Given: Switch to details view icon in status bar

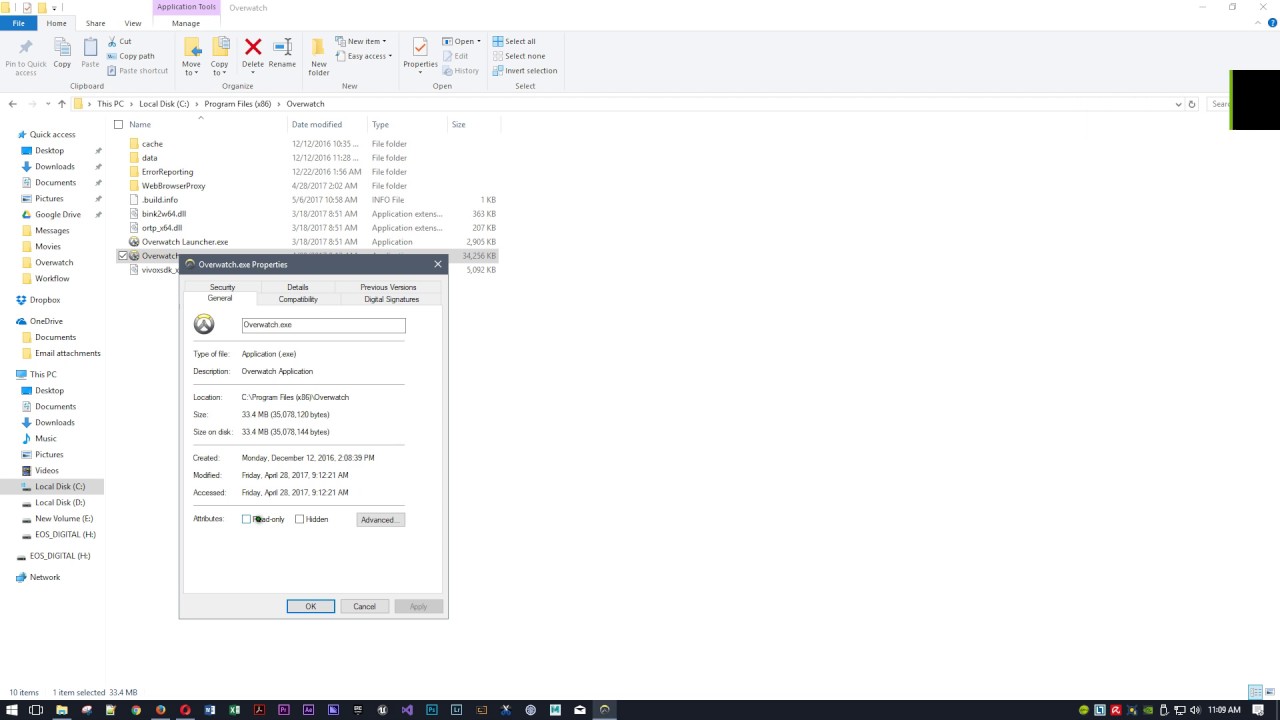Looking at the screenshot, I should tap(1255, 692).
